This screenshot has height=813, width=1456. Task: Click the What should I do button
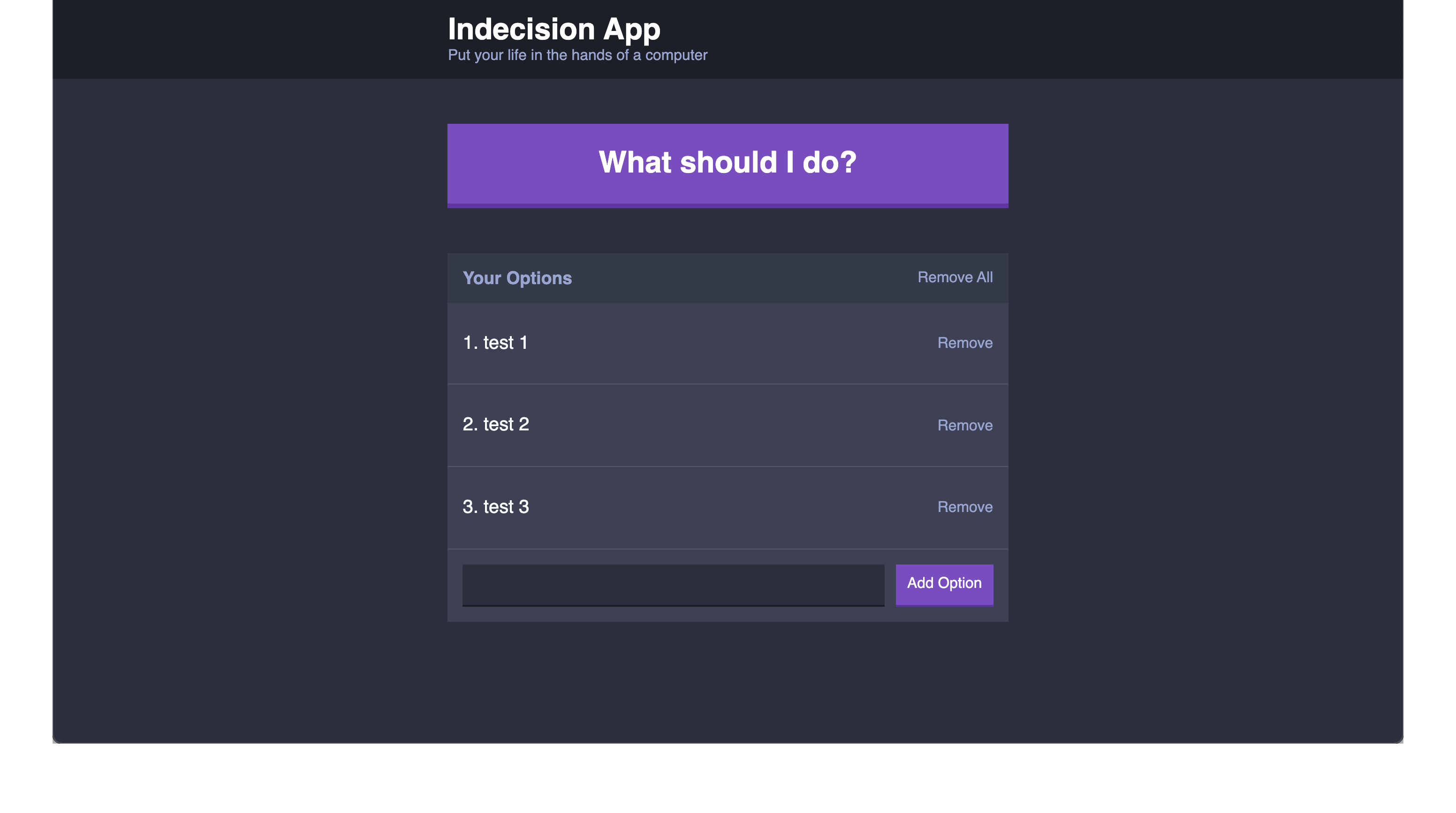click(x=728, y=165)
